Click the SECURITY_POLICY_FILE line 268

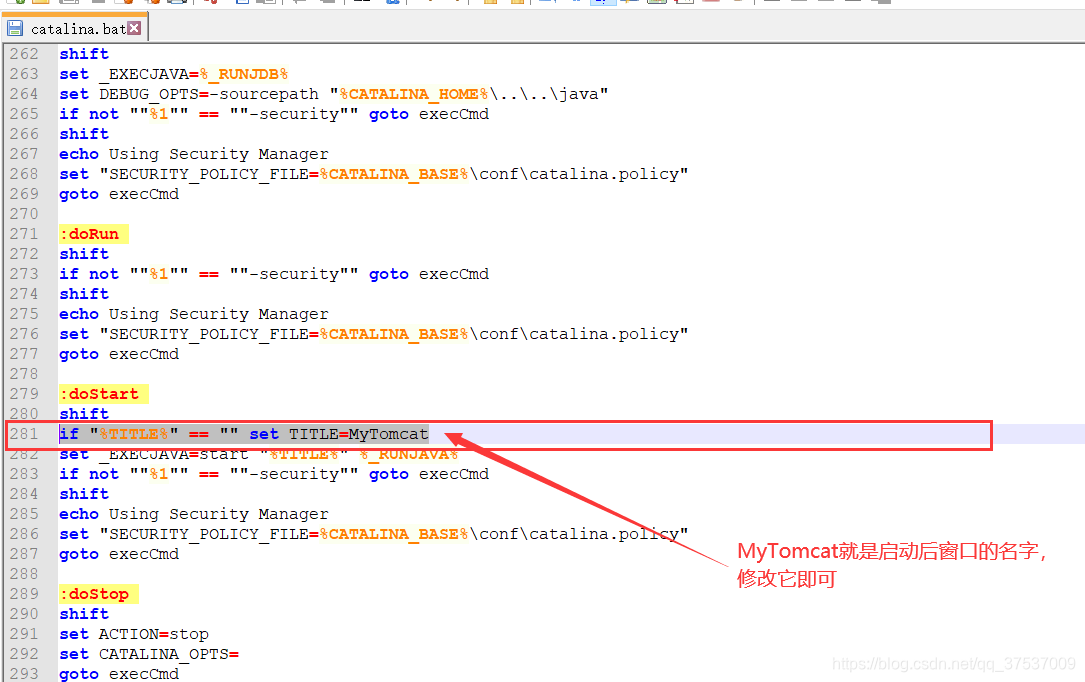tap(374, 174)
